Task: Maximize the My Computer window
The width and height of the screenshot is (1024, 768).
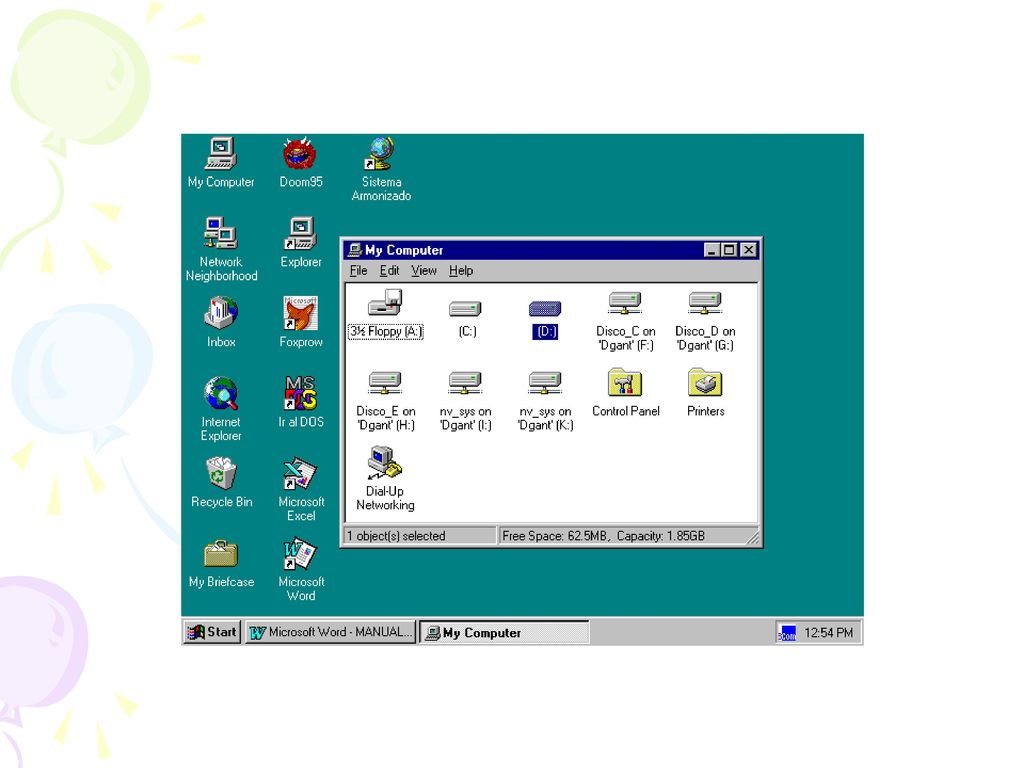Action: [x=729, y=250]
